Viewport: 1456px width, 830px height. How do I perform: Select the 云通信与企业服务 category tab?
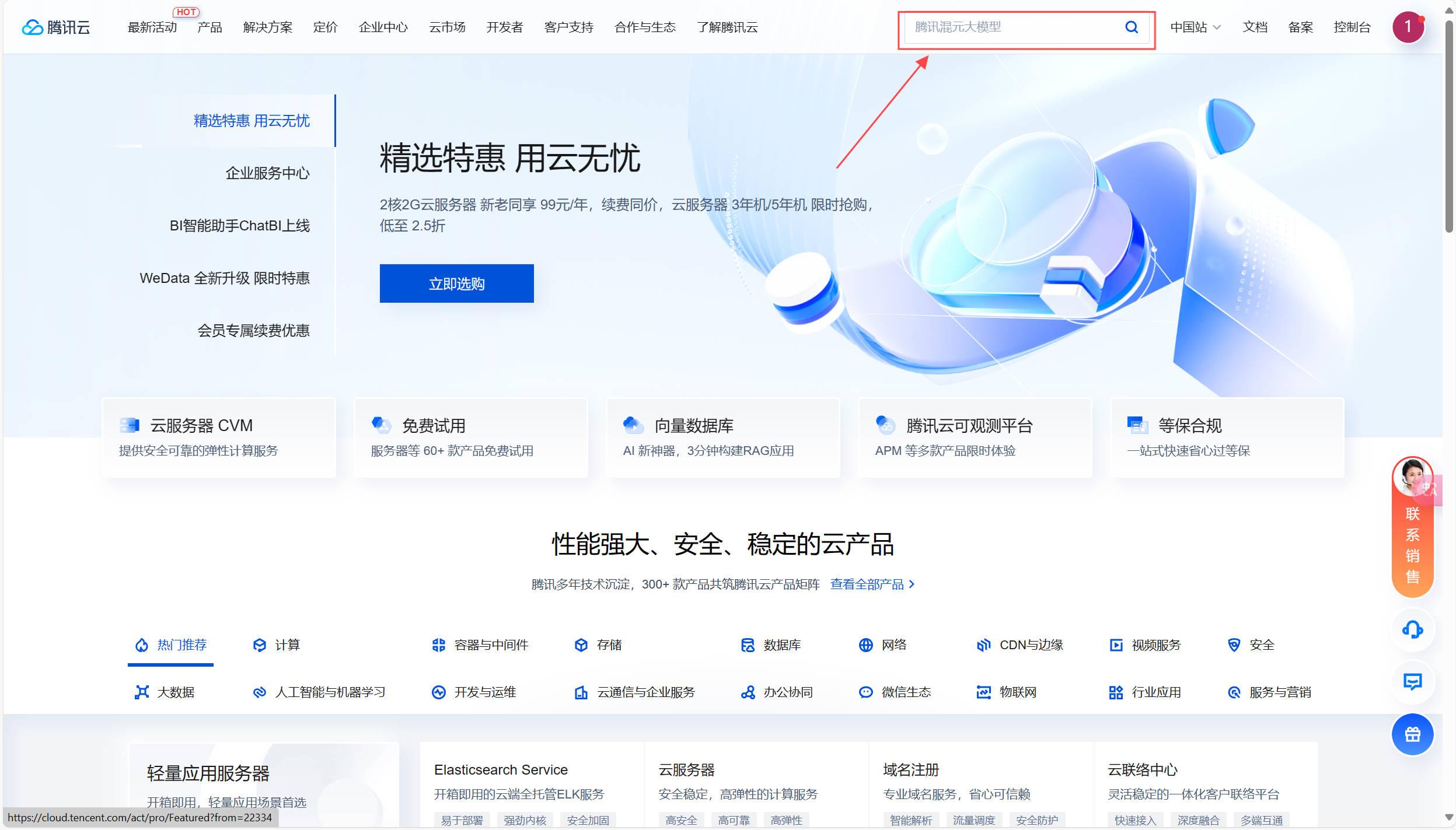pos(634,692)
